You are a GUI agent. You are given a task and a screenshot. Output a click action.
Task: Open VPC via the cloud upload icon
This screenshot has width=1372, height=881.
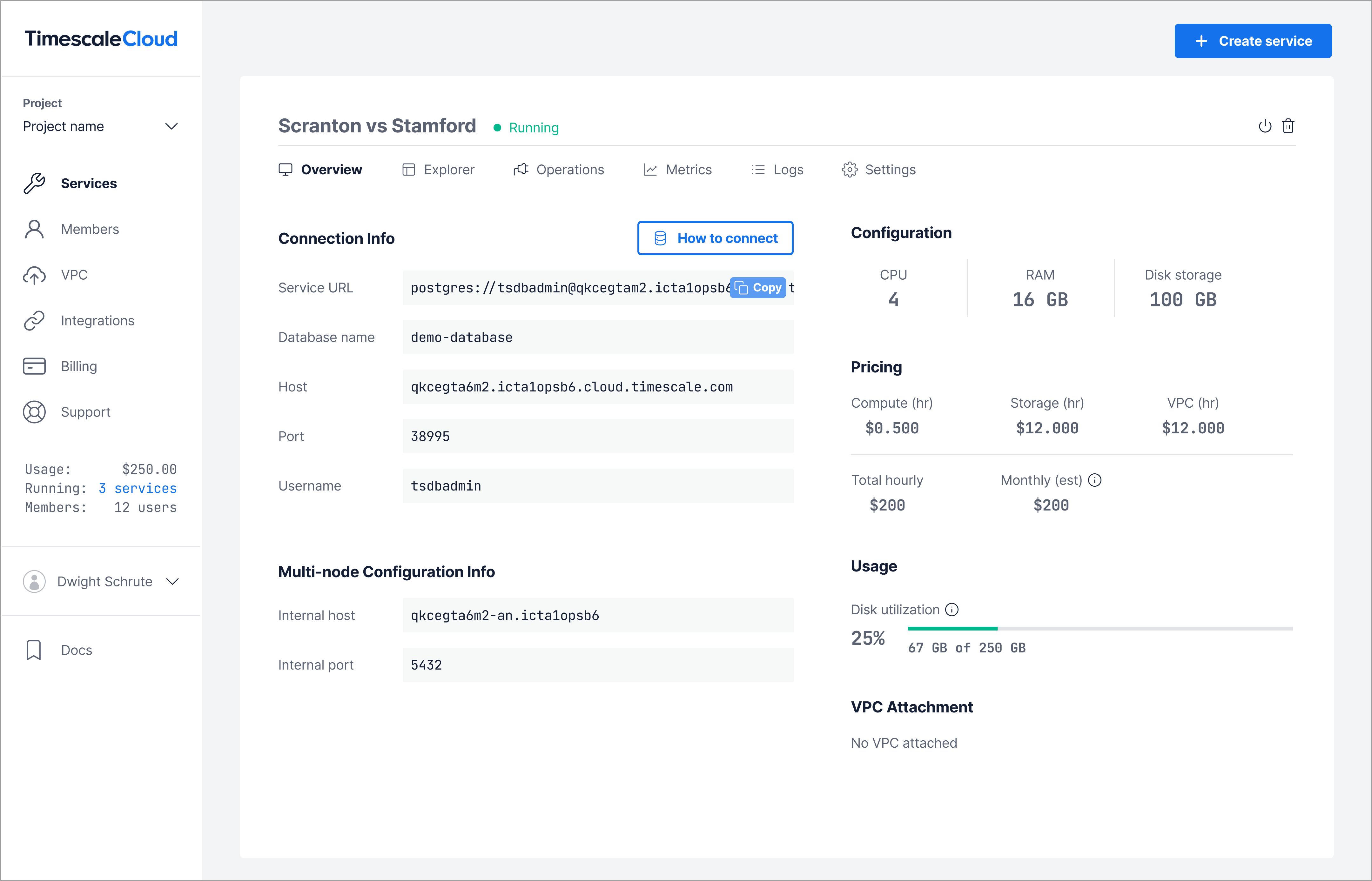[34, 275]
